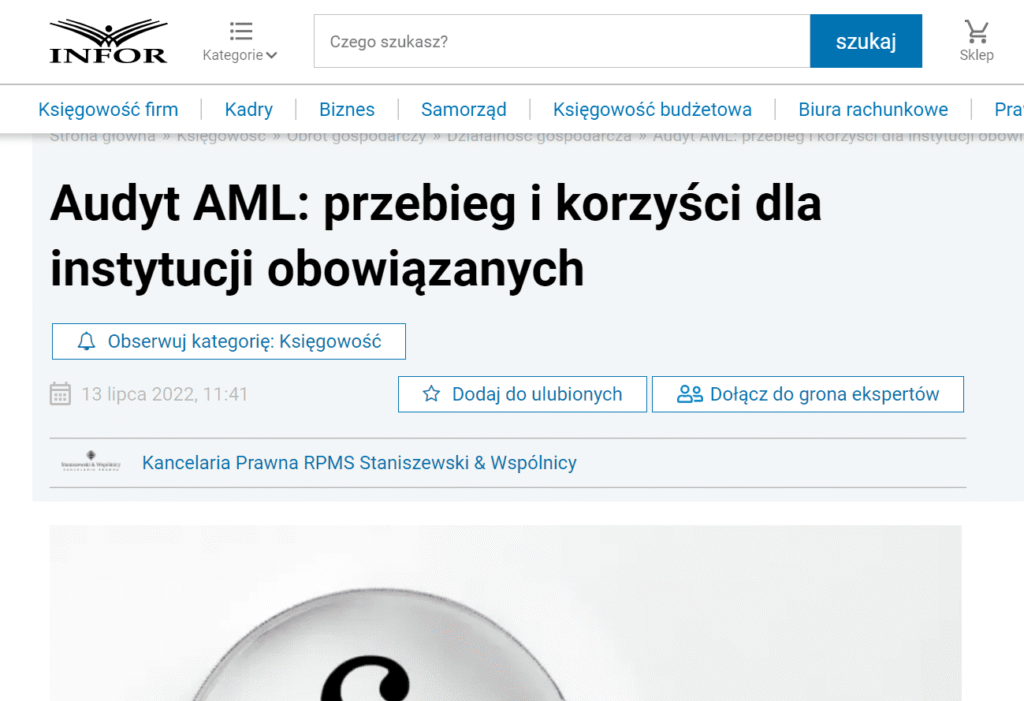Open Biura rachunkowe in the navigation
Image resolution: width=1024 pixels, height=701 pixels.
873,110
